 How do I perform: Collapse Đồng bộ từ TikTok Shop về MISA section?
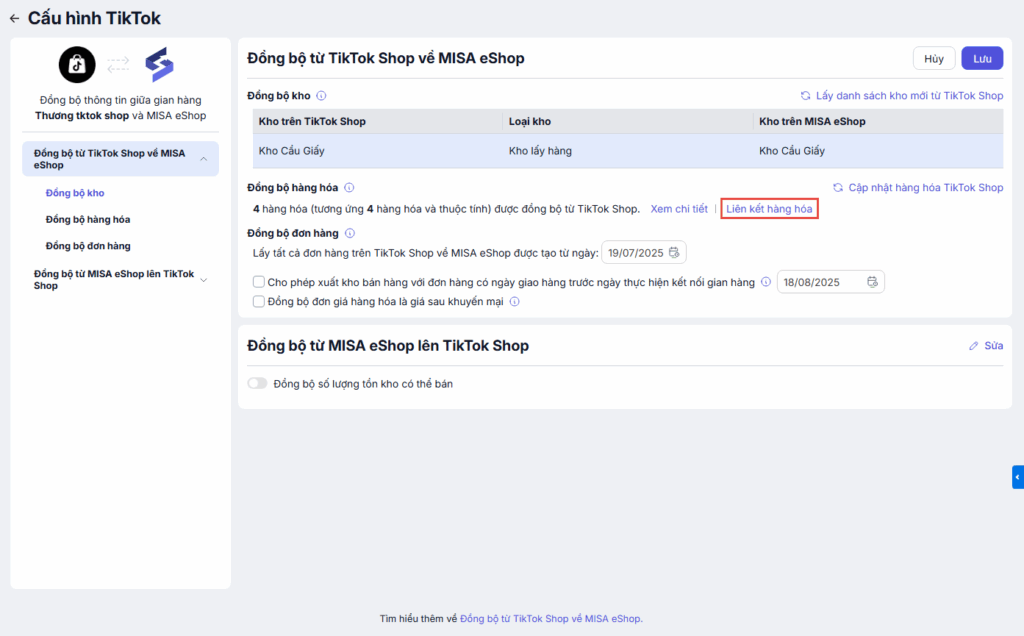(x=204, y=159)
